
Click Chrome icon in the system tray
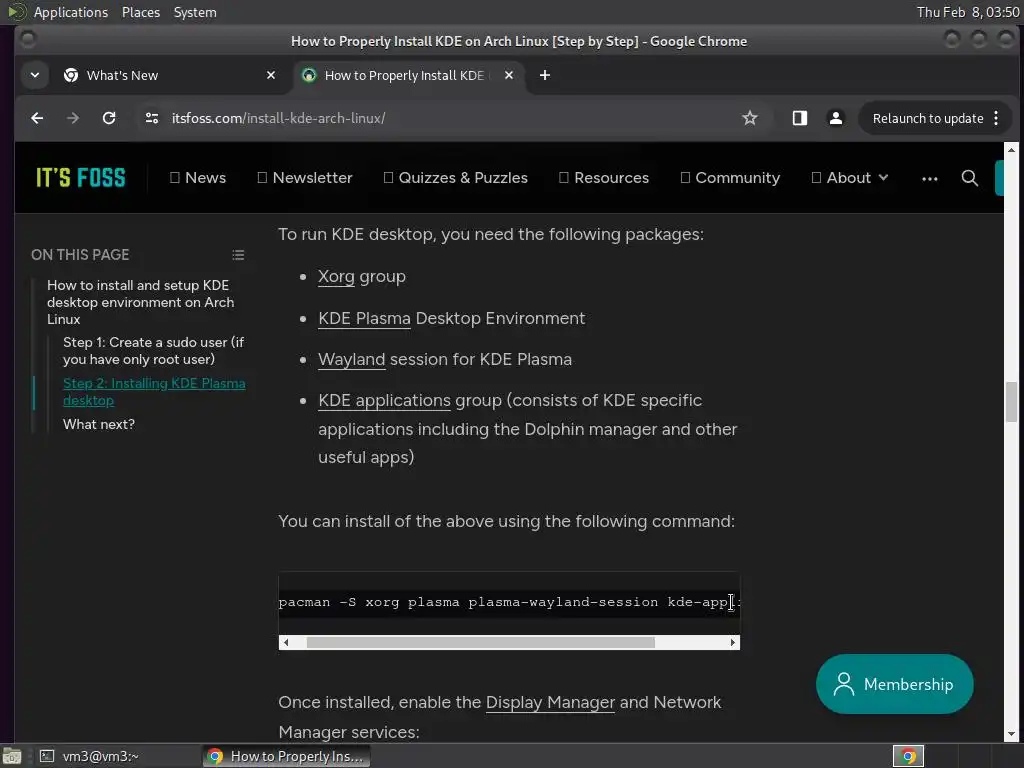pyautogui.click(x=908, y=756)
